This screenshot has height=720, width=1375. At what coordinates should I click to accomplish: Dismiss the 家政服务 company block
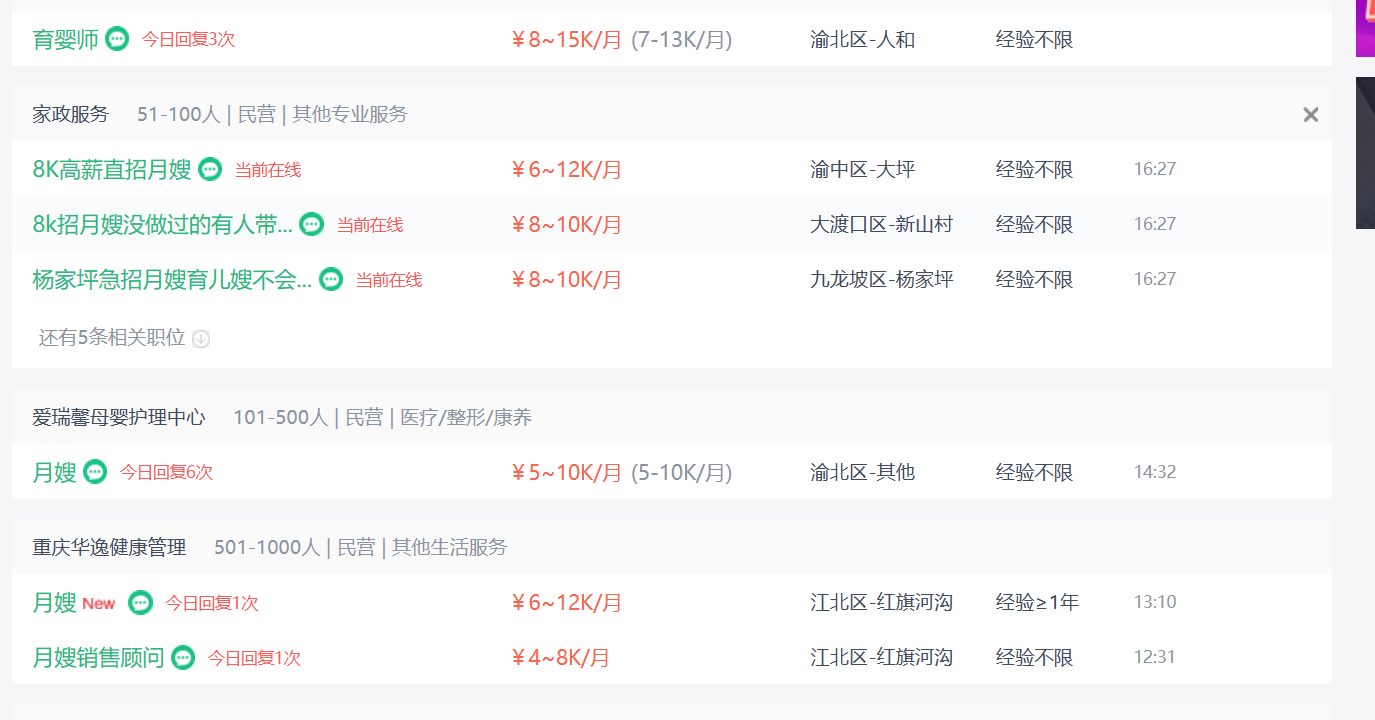click(x=1311, y=115)
